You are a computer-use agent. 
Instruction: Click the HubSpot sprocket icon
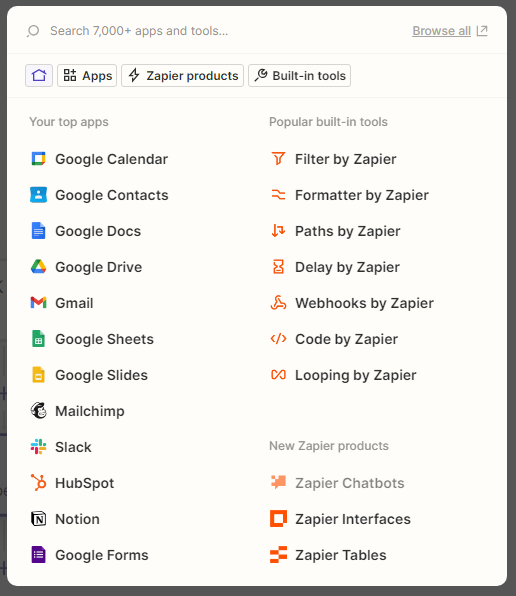tap(38, 483)
